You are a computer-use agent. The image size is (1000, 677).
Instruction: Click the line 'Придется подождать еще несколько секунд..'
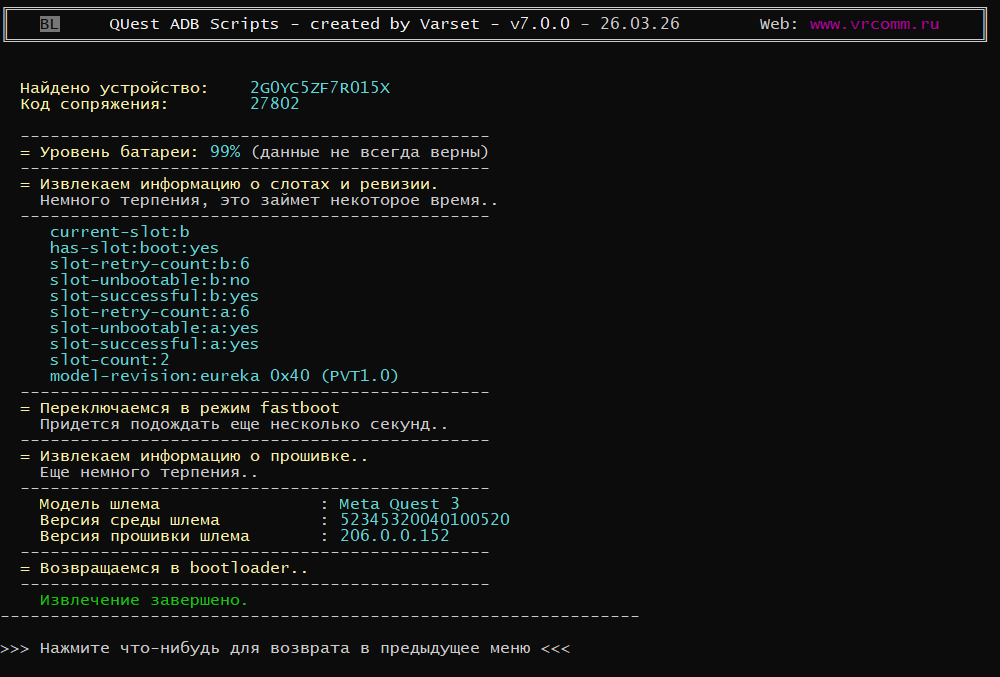point(244,424)
